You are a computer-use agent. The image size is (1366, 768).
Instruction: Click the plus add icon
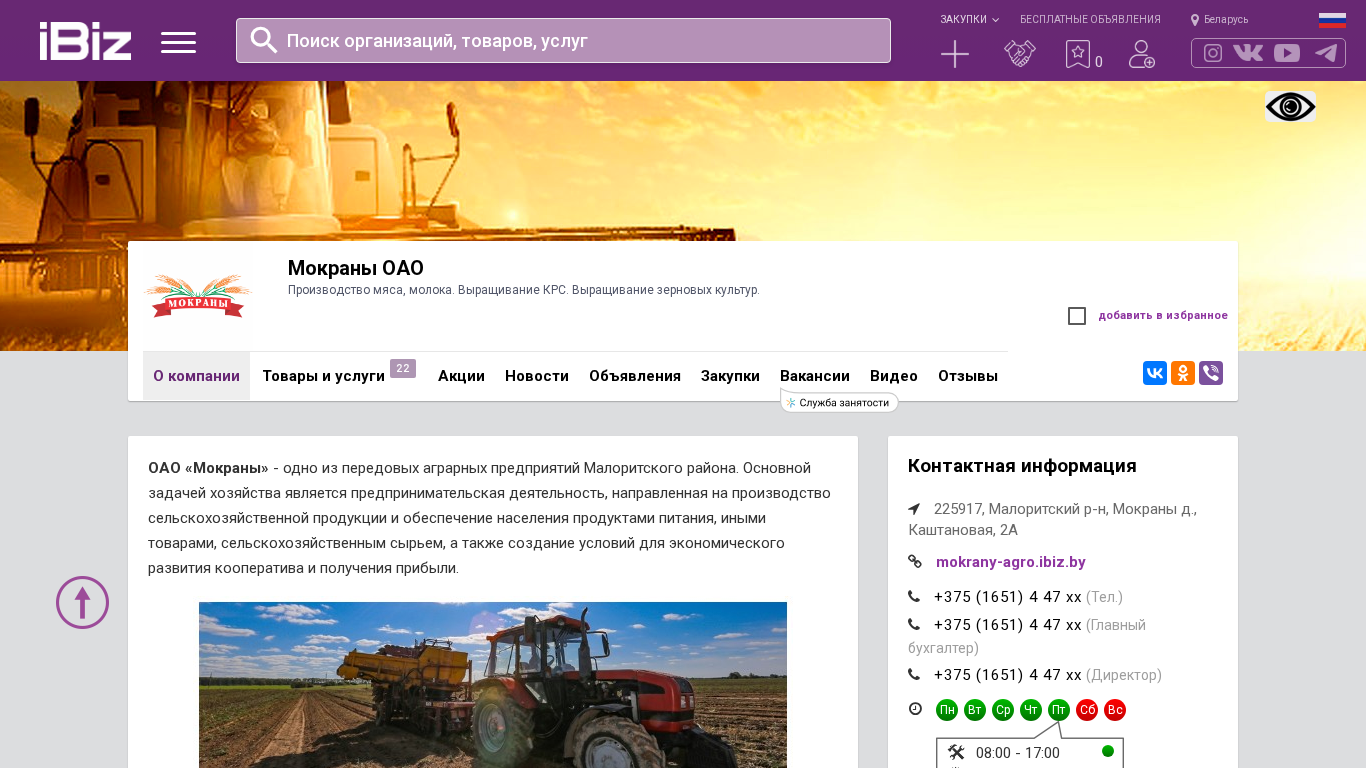(x=955, y=54)
